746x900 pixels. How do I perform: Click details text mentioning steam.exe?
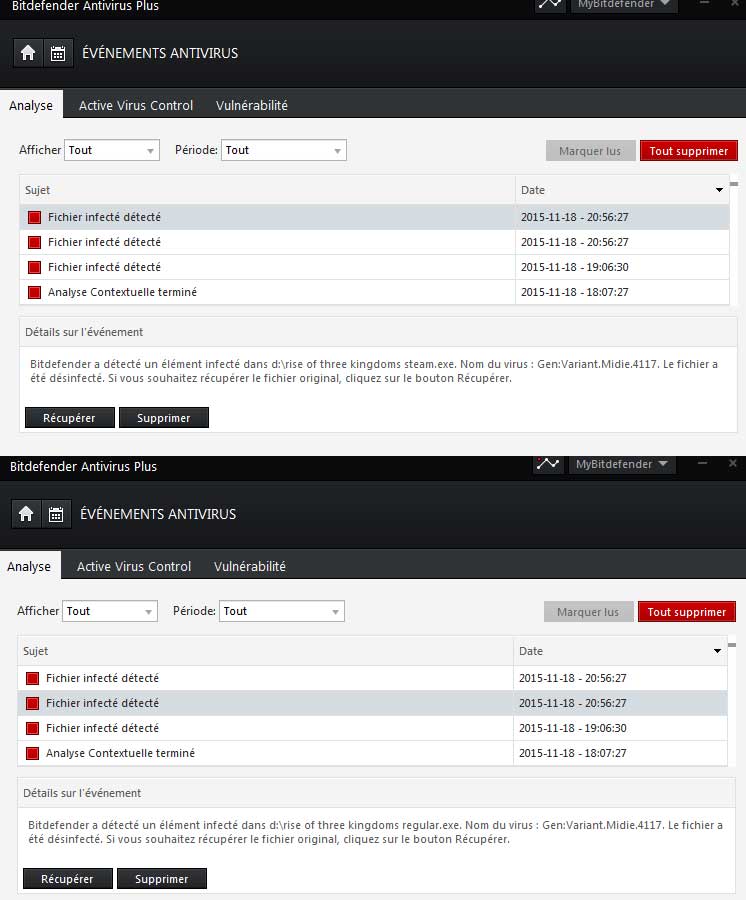click(x=374, y=371)
